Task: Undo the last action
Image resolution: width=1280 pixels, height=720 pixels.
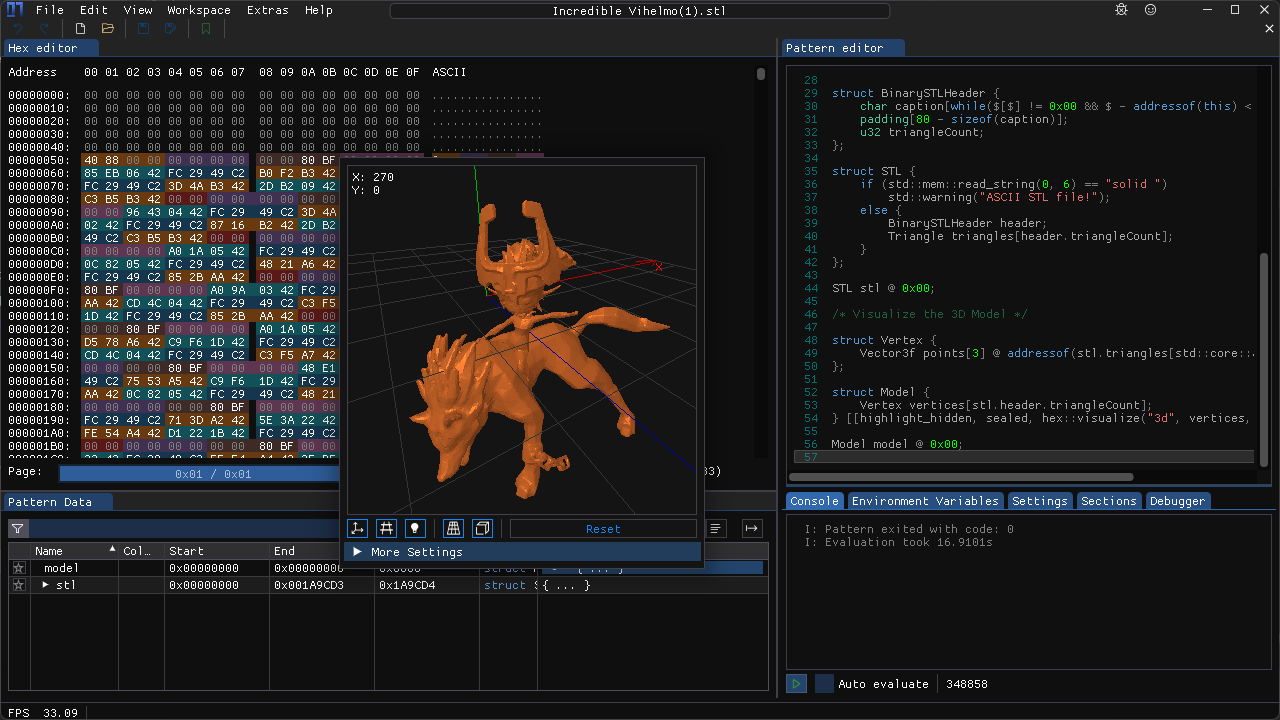Action: pos(18,28)
